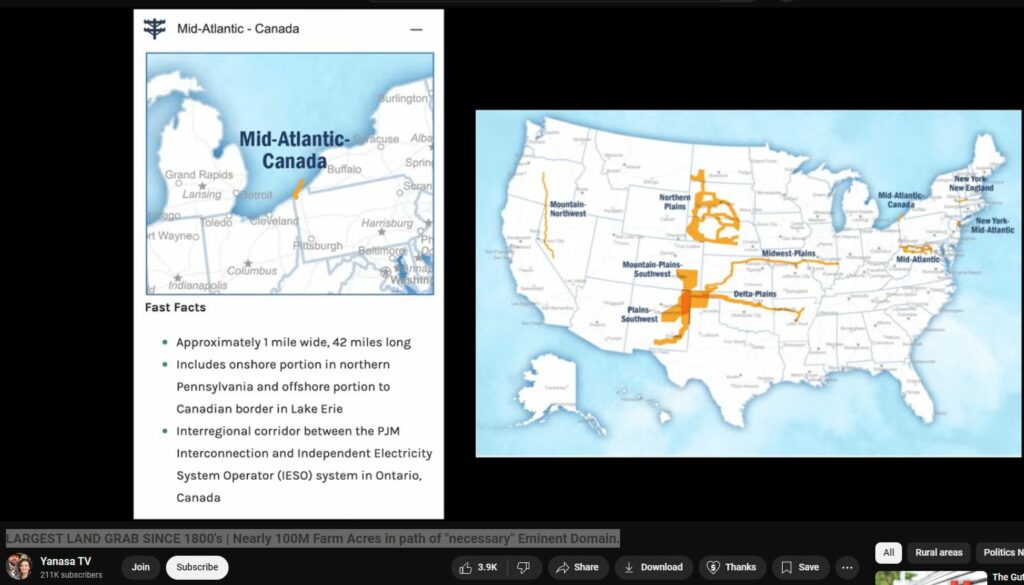This screenshot has width=1024, height=585.
Task: Save video to a playlist
Action: click(801, 567)
